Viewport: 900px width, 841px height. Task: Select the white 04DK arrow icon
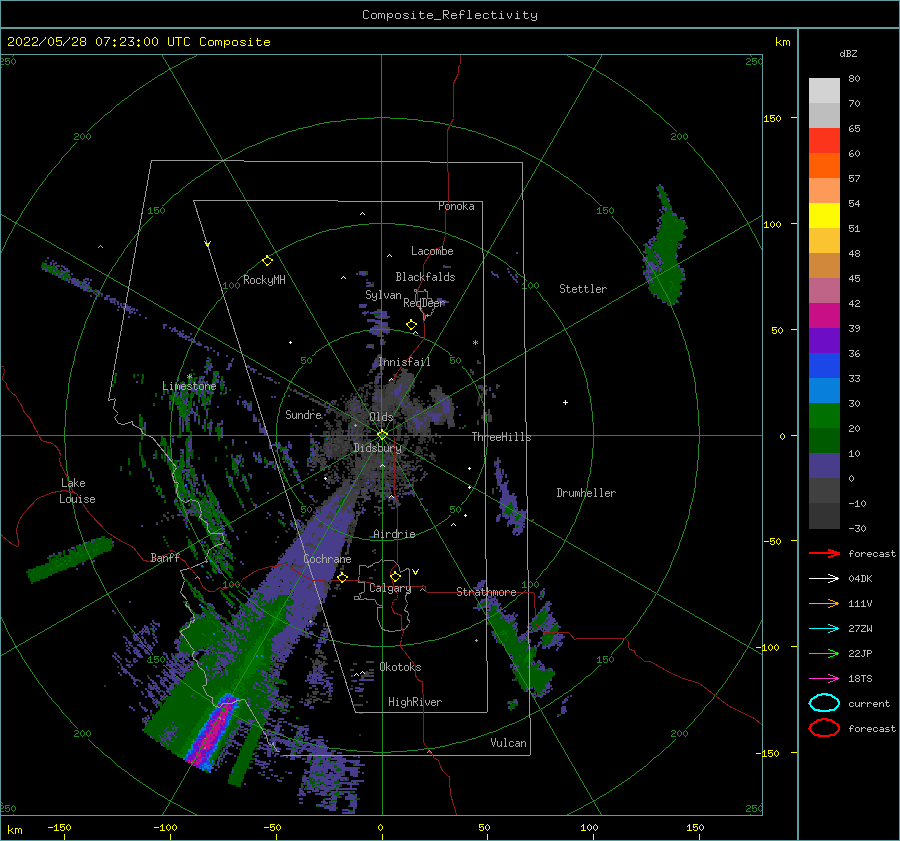point(824,579)
